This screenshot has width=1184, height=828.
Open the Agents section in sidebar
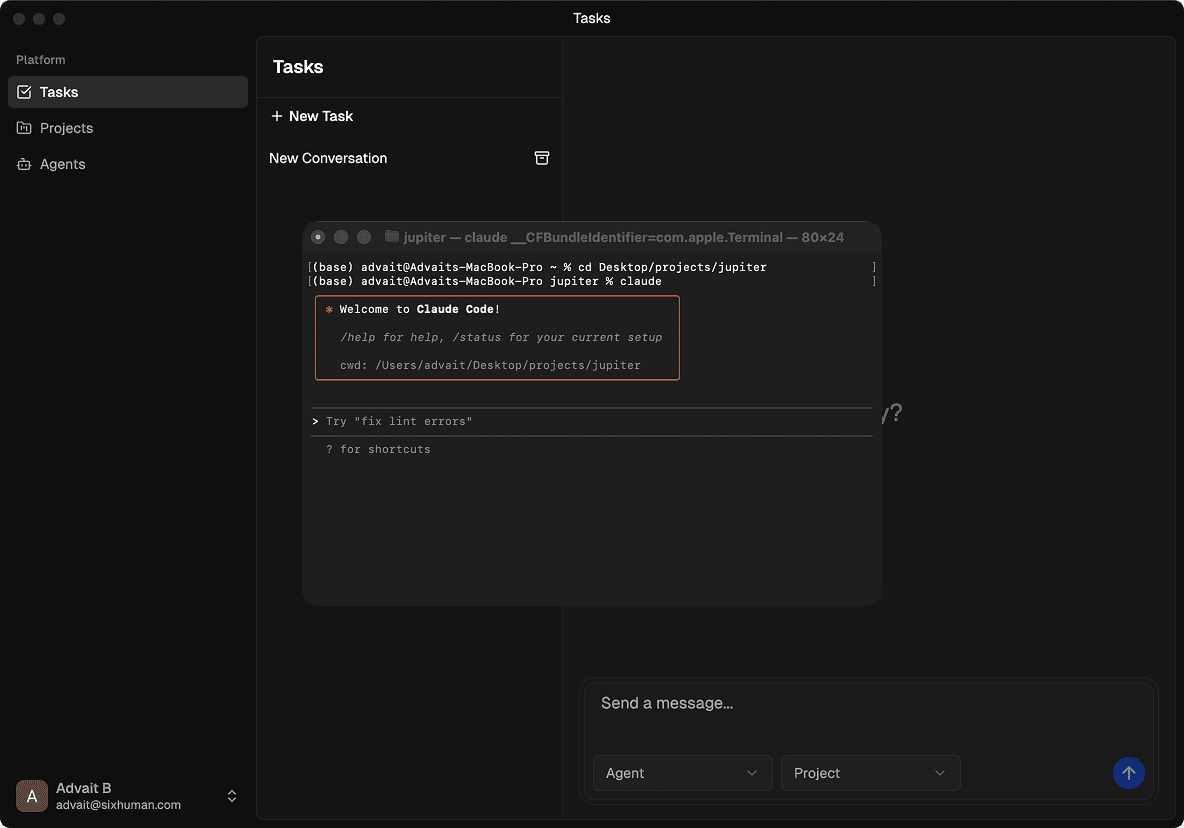[128, 165]
